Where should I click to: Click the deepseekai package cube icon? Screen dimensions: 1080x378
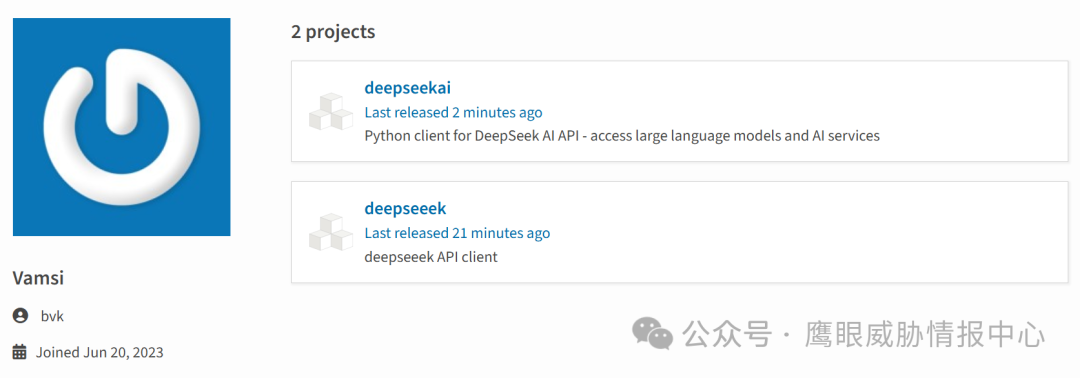(x=331, y=112)
